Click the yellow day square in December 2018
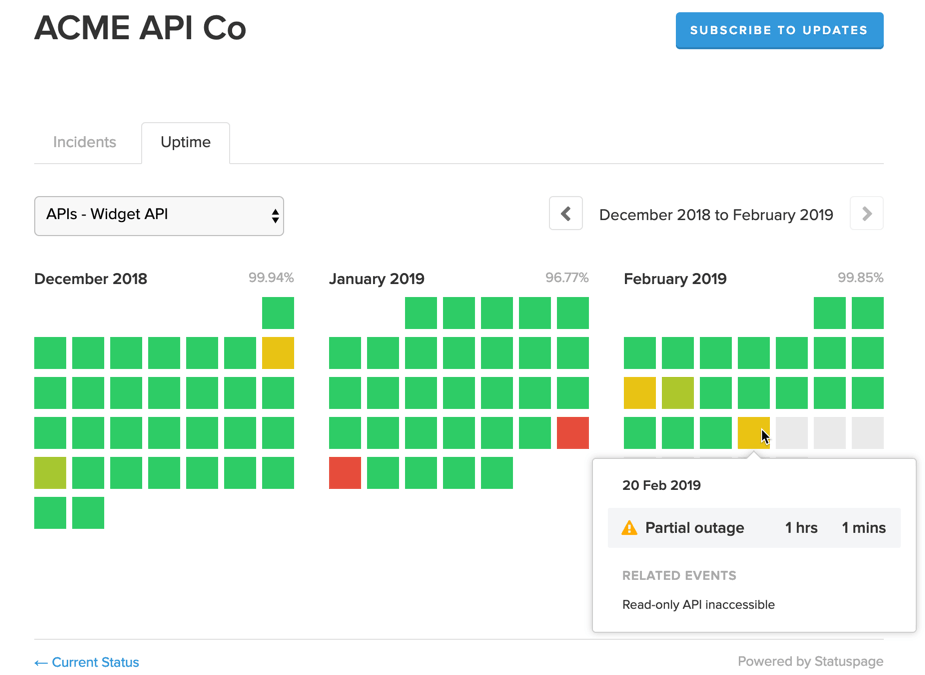Screen dimensions: 925x675 coord(278,353)
